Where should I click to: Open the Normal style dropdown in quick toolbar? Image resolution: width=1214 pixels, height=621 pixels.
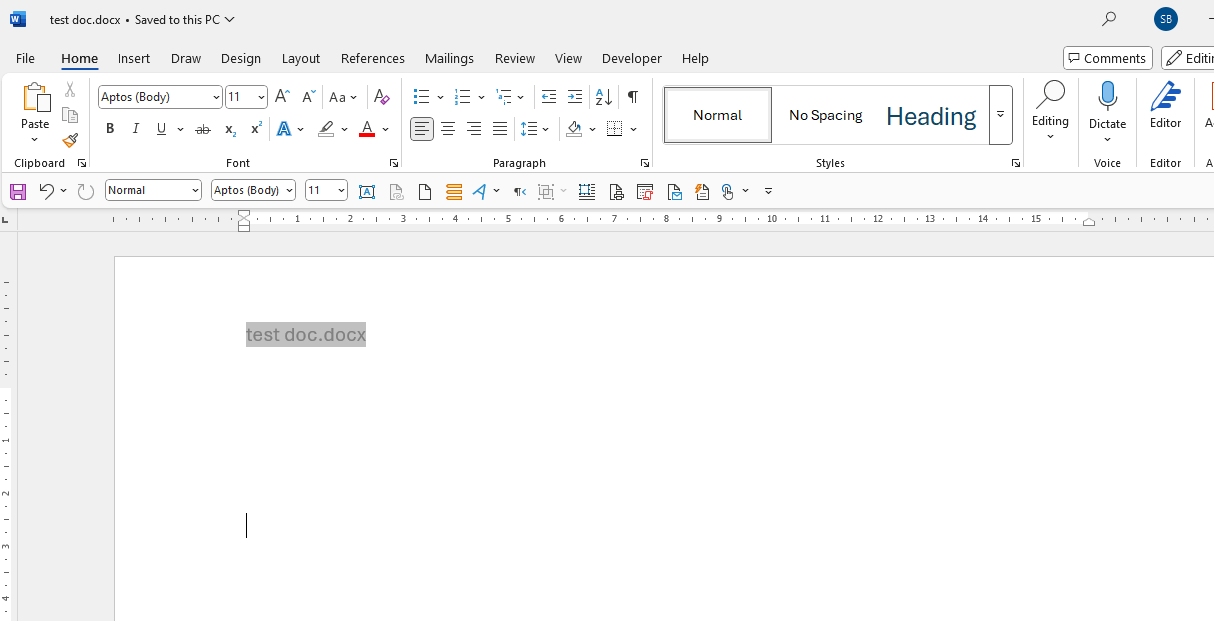(x=195, y=190)
